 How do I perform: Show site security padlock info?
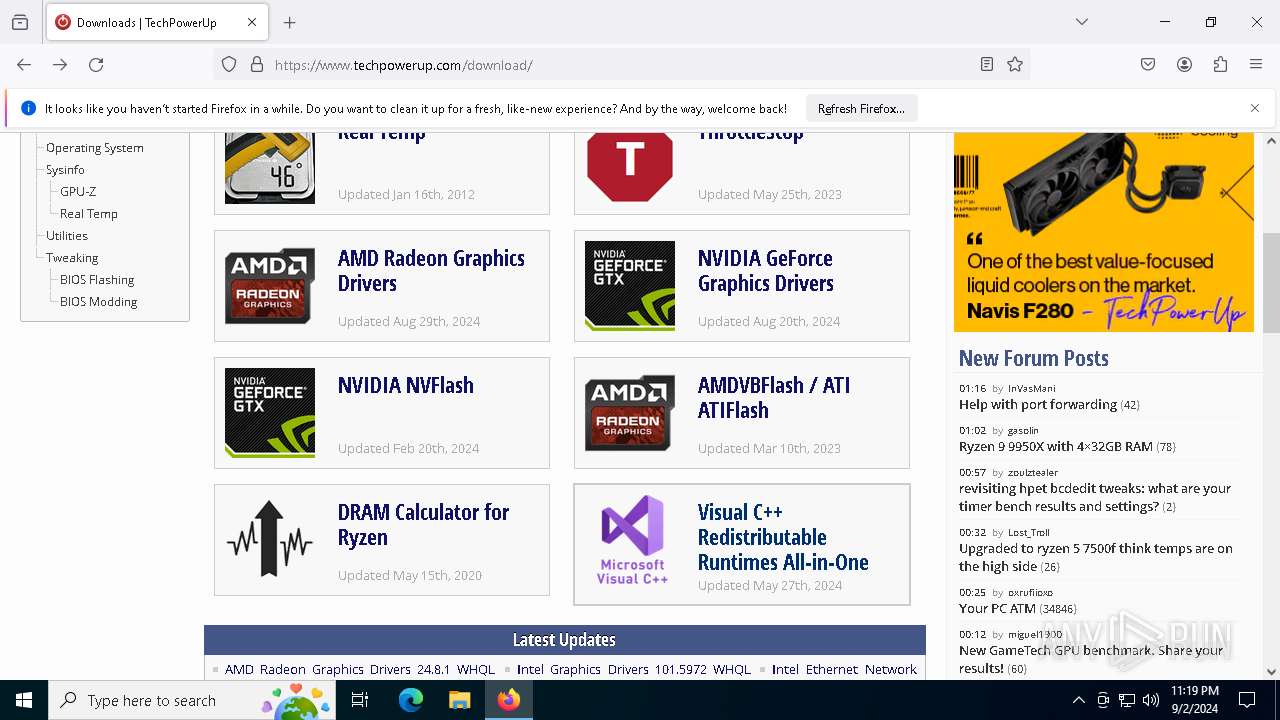point(257,65)
